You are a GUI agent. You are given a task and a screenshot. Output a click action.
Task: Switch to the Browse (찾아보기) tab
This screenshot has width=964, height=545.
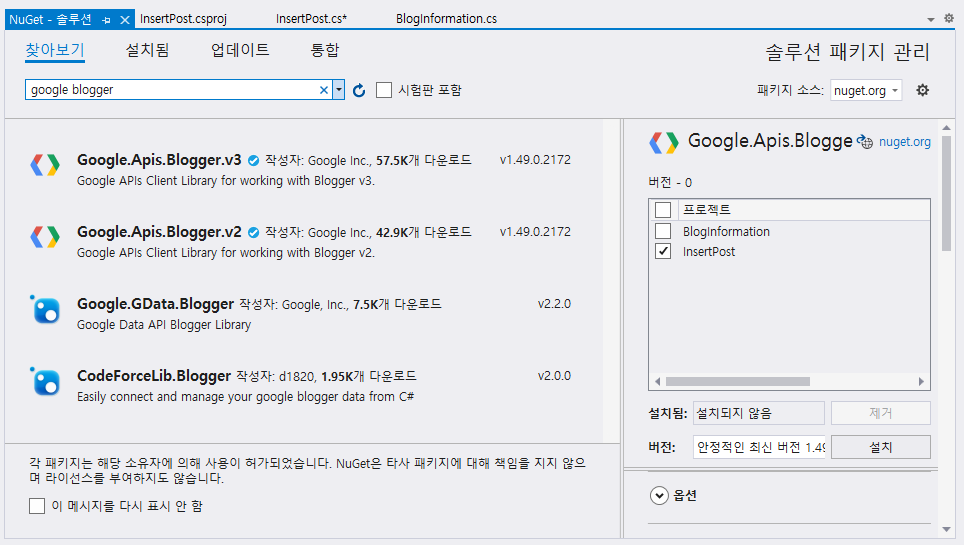[x=55, y=50]
